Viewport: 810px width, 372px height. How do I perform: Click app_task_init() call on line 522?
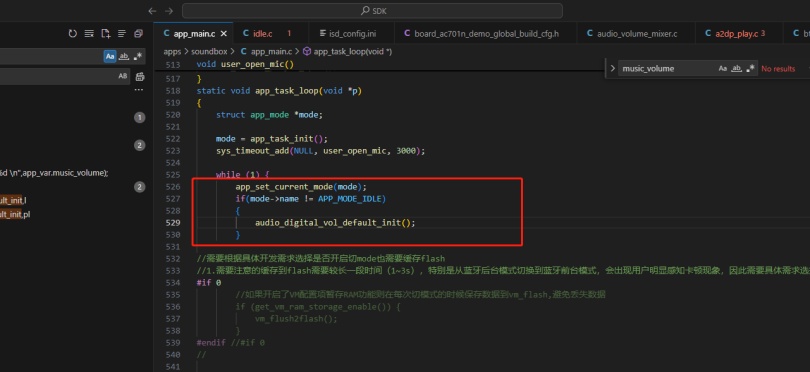[289, 139]
